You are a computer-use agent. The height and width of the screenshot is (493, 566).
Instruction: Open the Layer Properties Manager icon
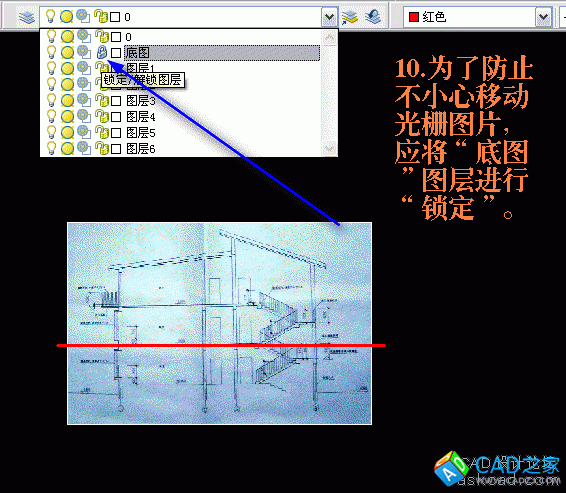(x=26, y=17)
